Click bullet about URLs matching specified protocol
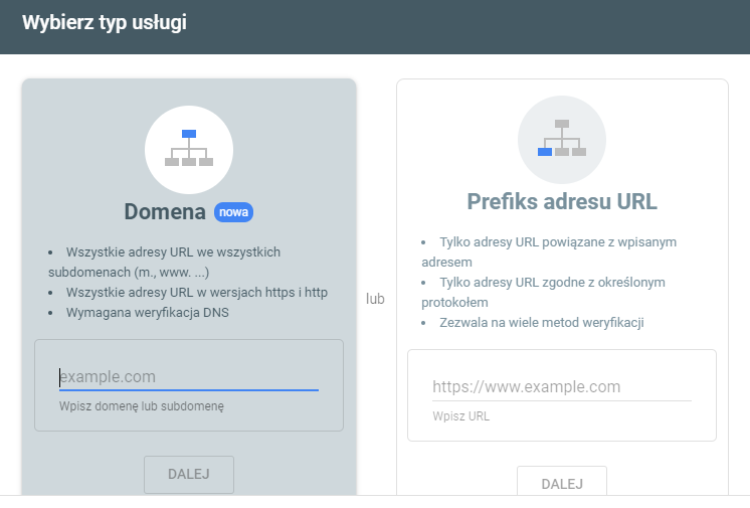 [550, 292]
